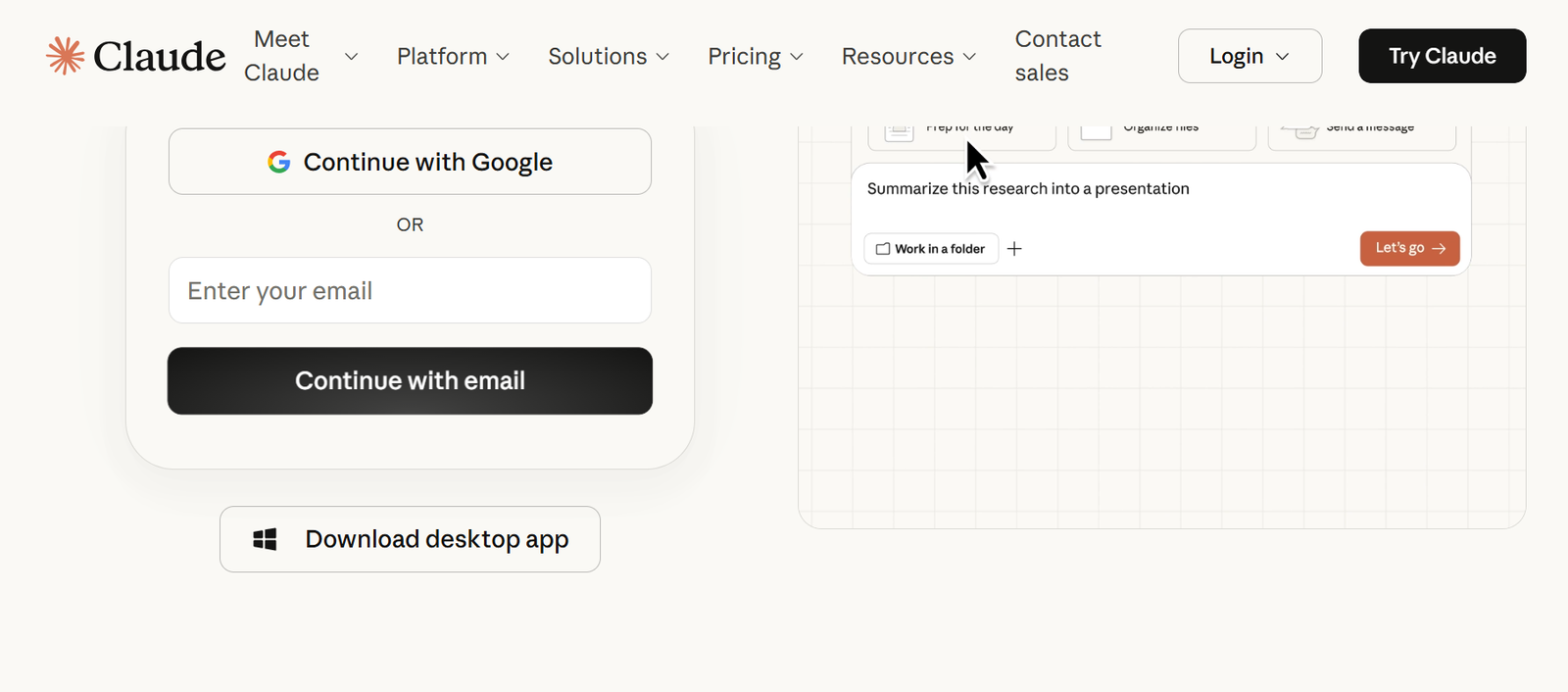Click the folder icon in Work in a folder
Viewport: 1568px width, 692px height.
click(882, 249)
